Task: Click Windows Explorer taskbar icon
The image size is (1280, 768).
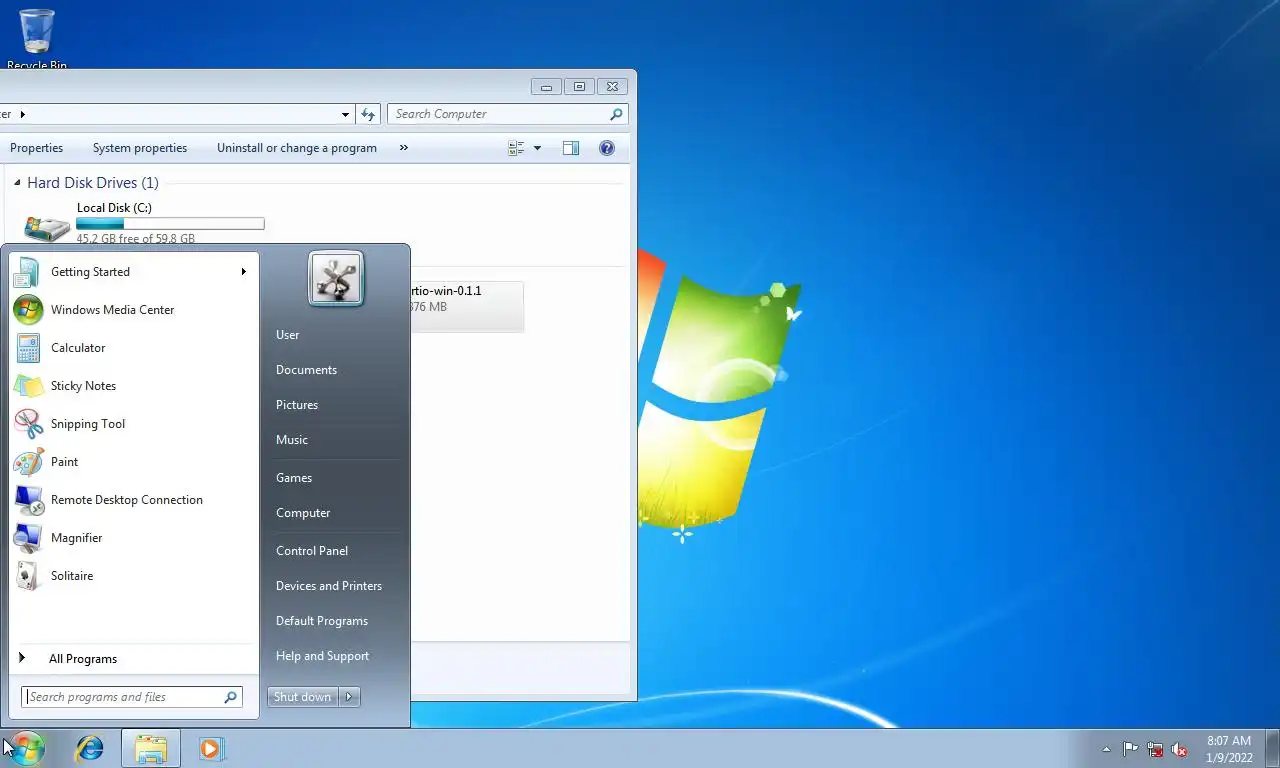Action: (151, 748)
